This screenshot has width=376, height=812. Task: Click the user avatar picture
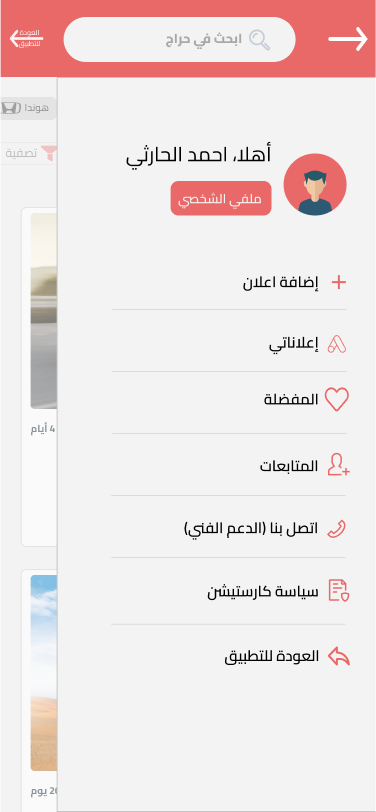(x=315, y=184)
